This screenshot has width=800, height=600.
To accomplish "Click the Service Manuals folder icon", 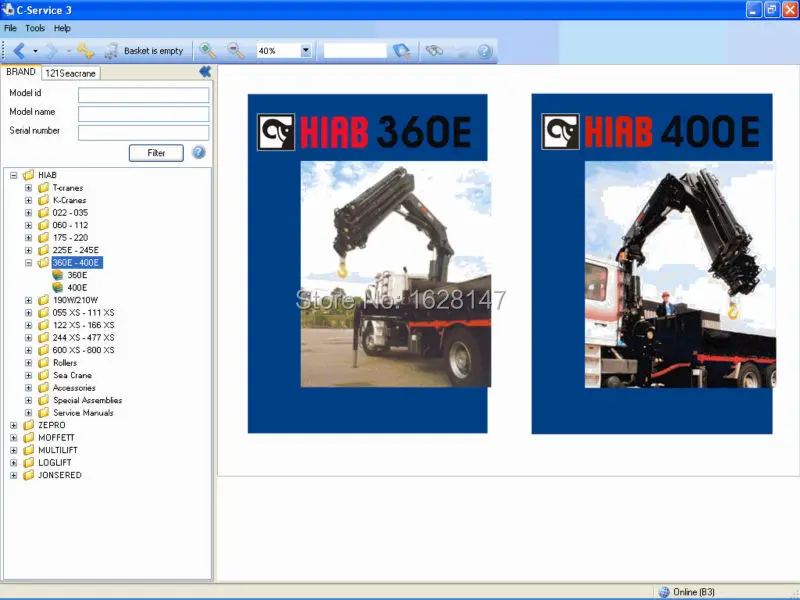I will click(43, 413).
